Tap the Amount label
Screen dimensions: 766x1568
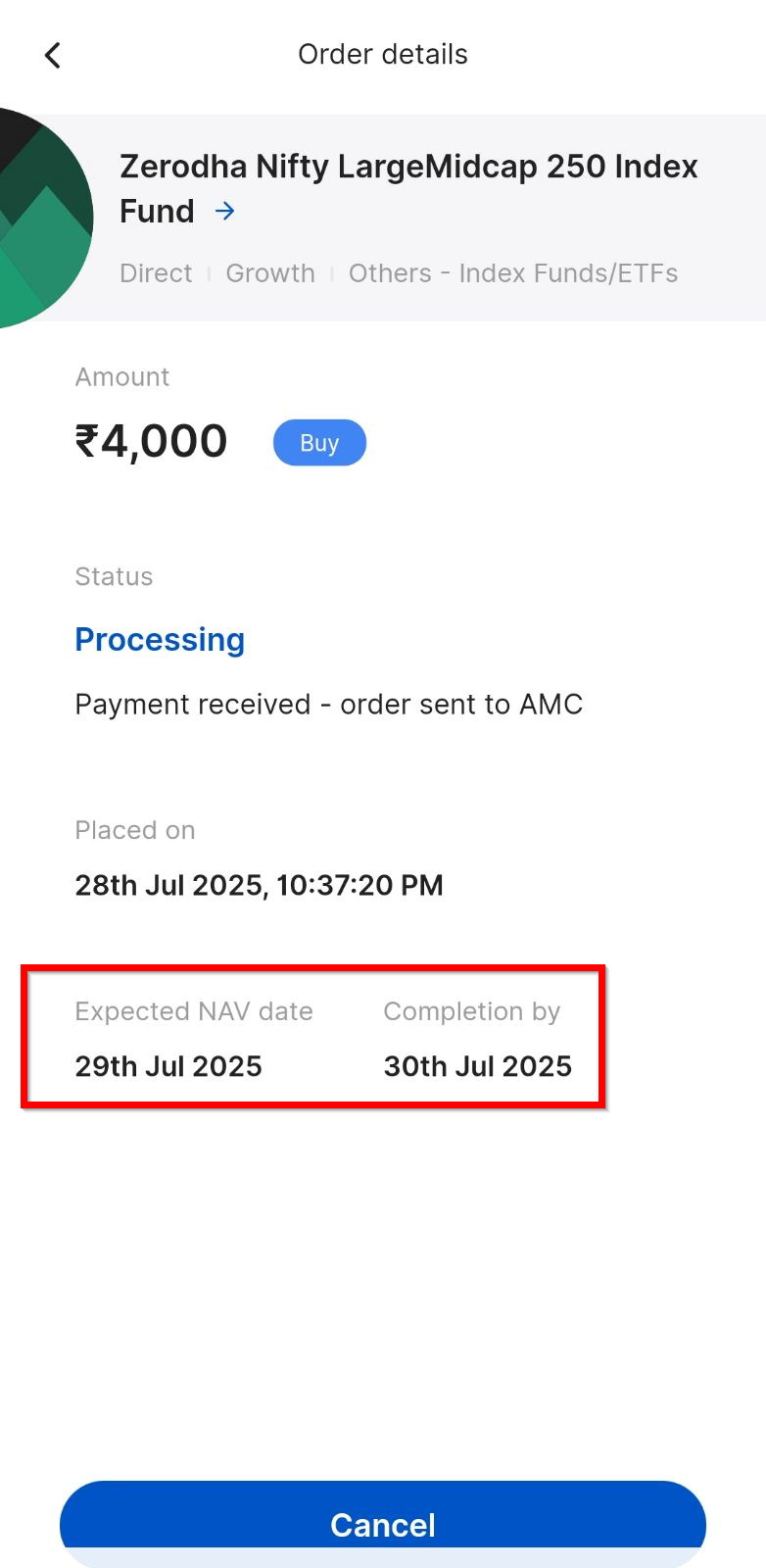point(122,377)
